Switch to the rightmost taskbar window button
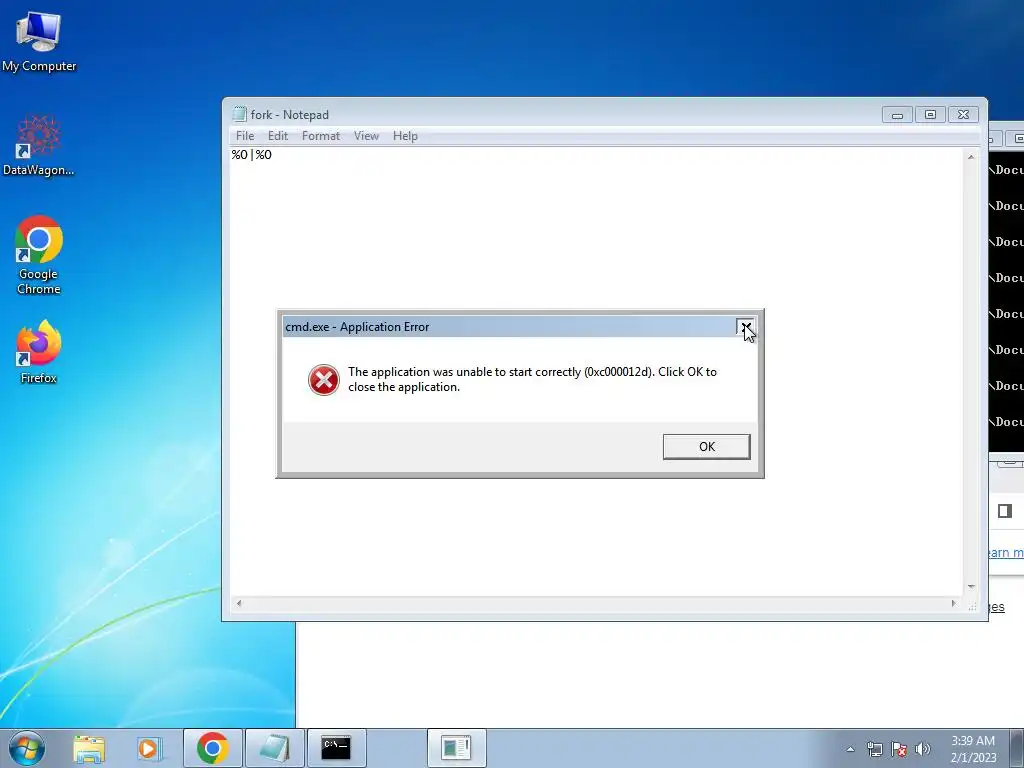Viewport: 1024px width, 768px height. [456, 748]
